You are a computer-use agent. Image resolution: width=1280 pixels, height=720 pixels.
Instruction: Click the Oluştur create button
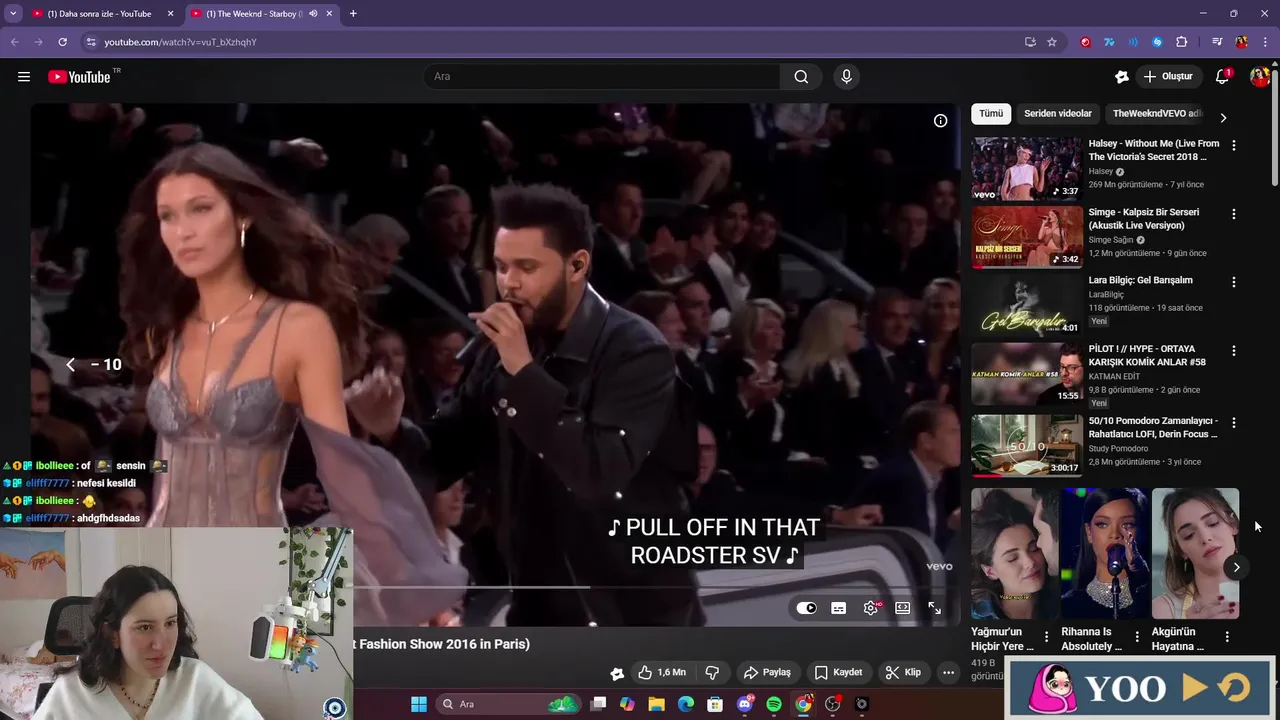tap(1168, 77)
